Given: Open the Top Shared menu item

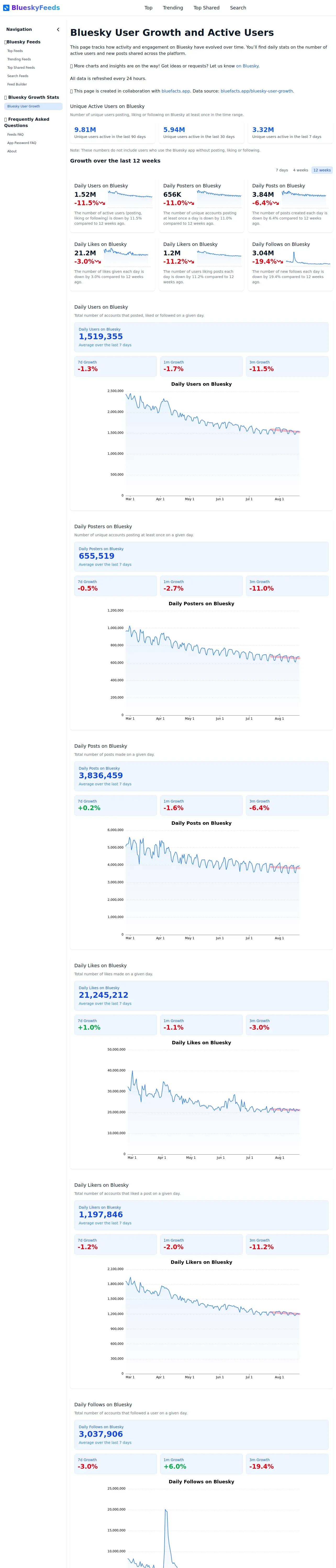Looking at the screenshot, I should (206, 8).
